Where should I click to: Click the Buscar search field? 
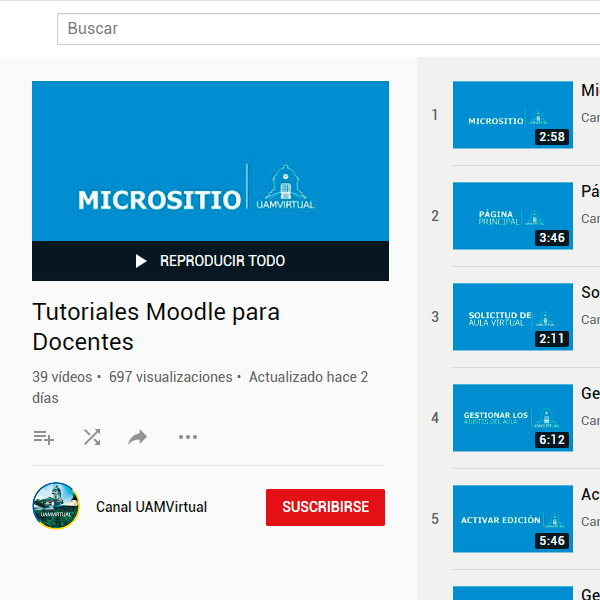pyautogui.click(x=328, y=29)
